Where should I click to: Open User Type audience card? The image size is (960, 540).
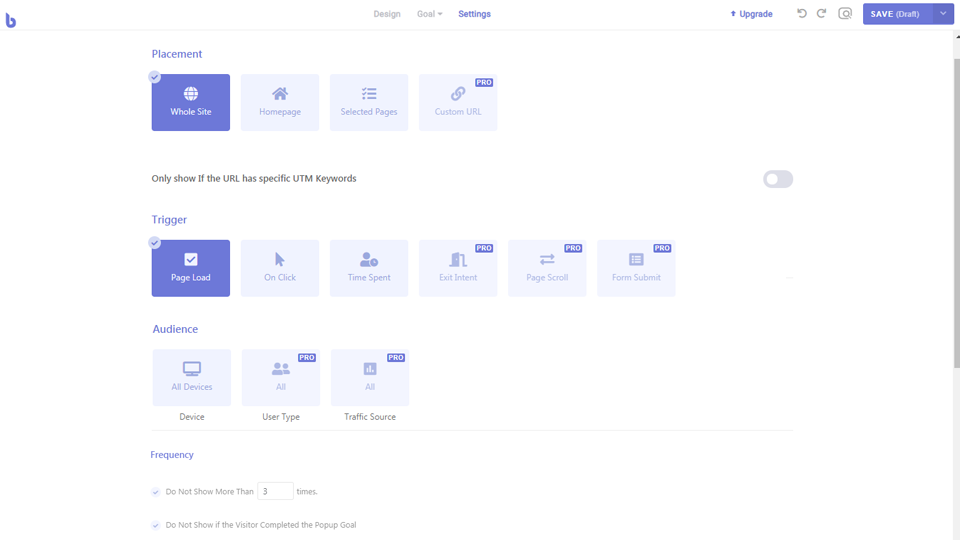[280, 377]
